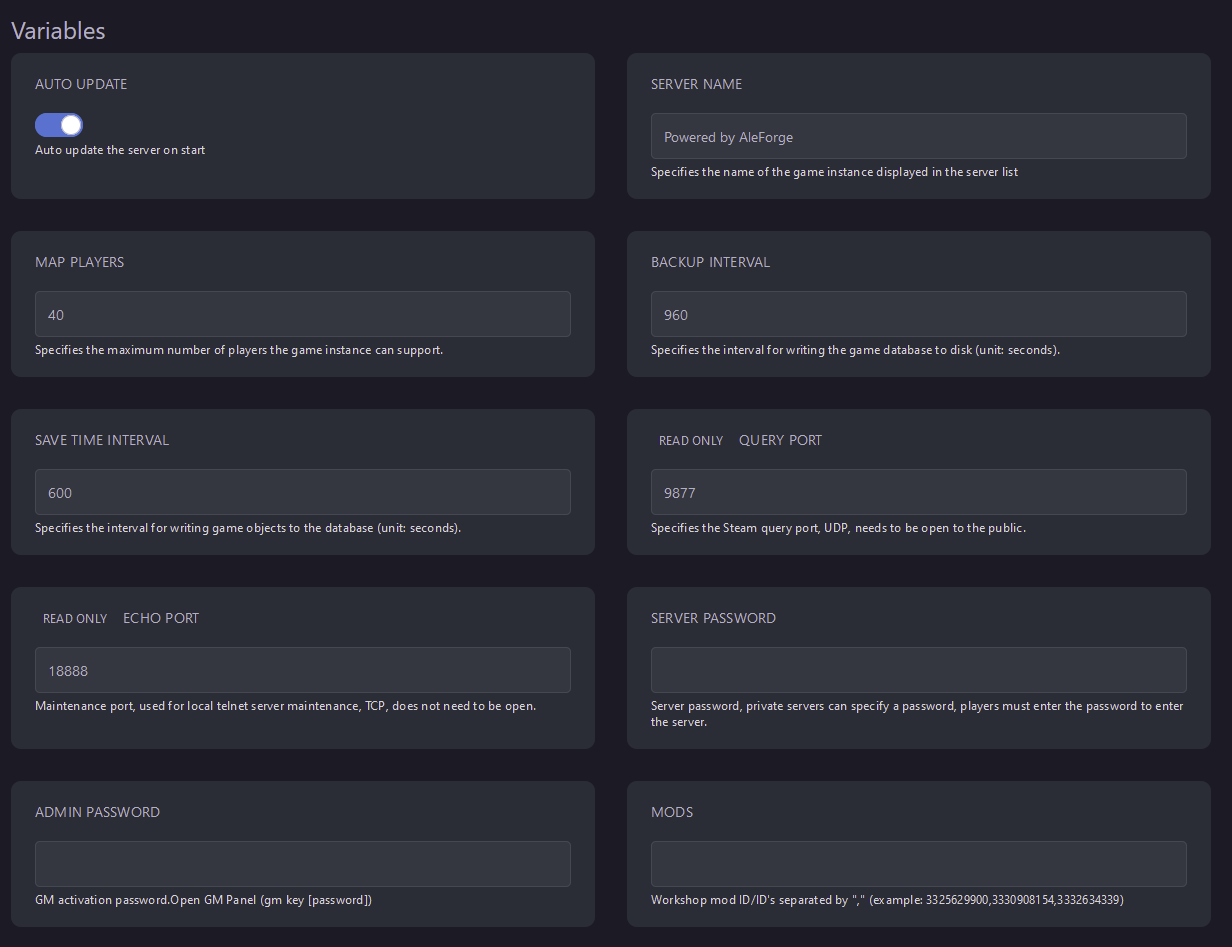Click the Workshop mod ID example description

(x=886, y=900)
